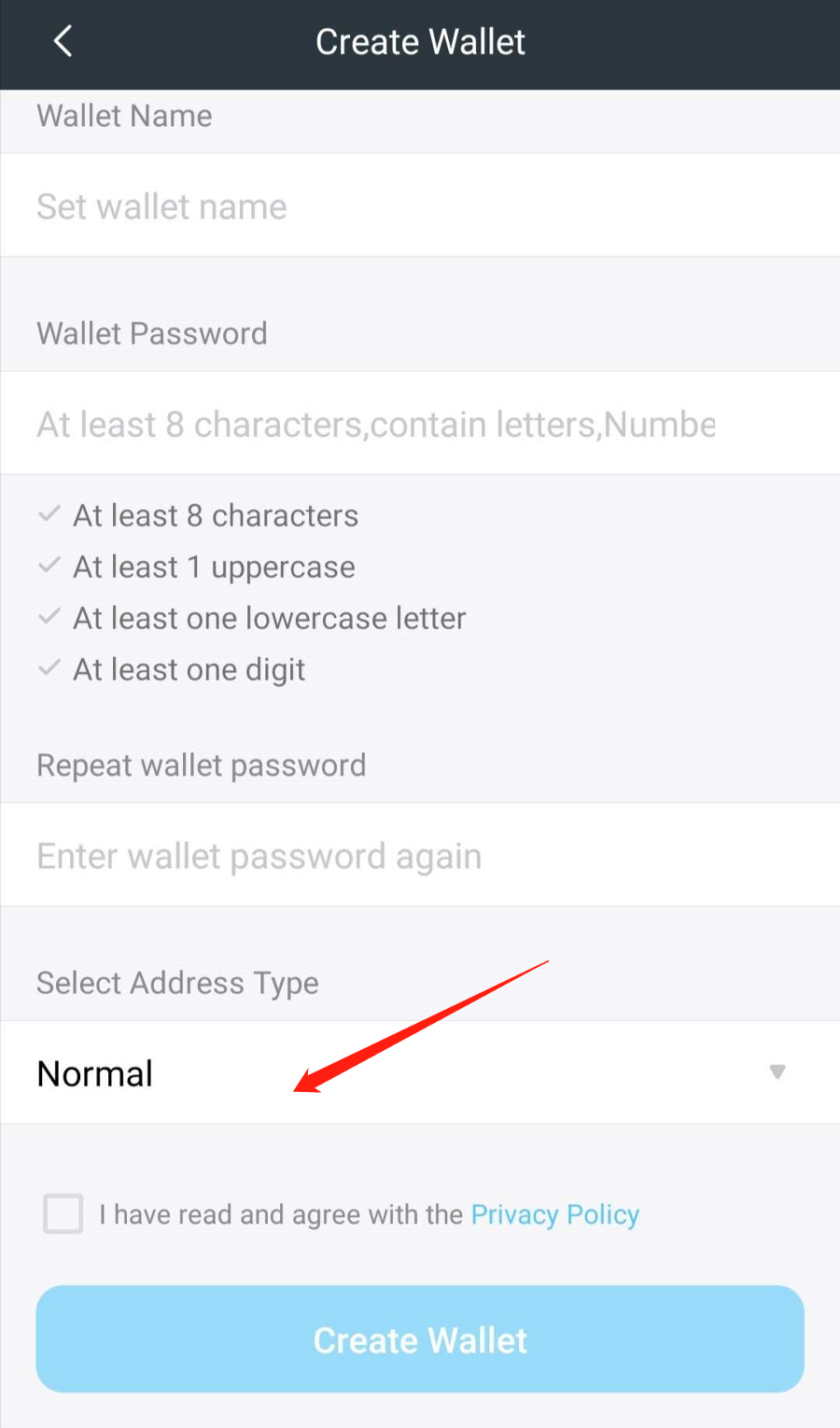Tap the back arrow icon
Image resolution: width=840 pixels, height=1428 pixels.
coord(63,41)
